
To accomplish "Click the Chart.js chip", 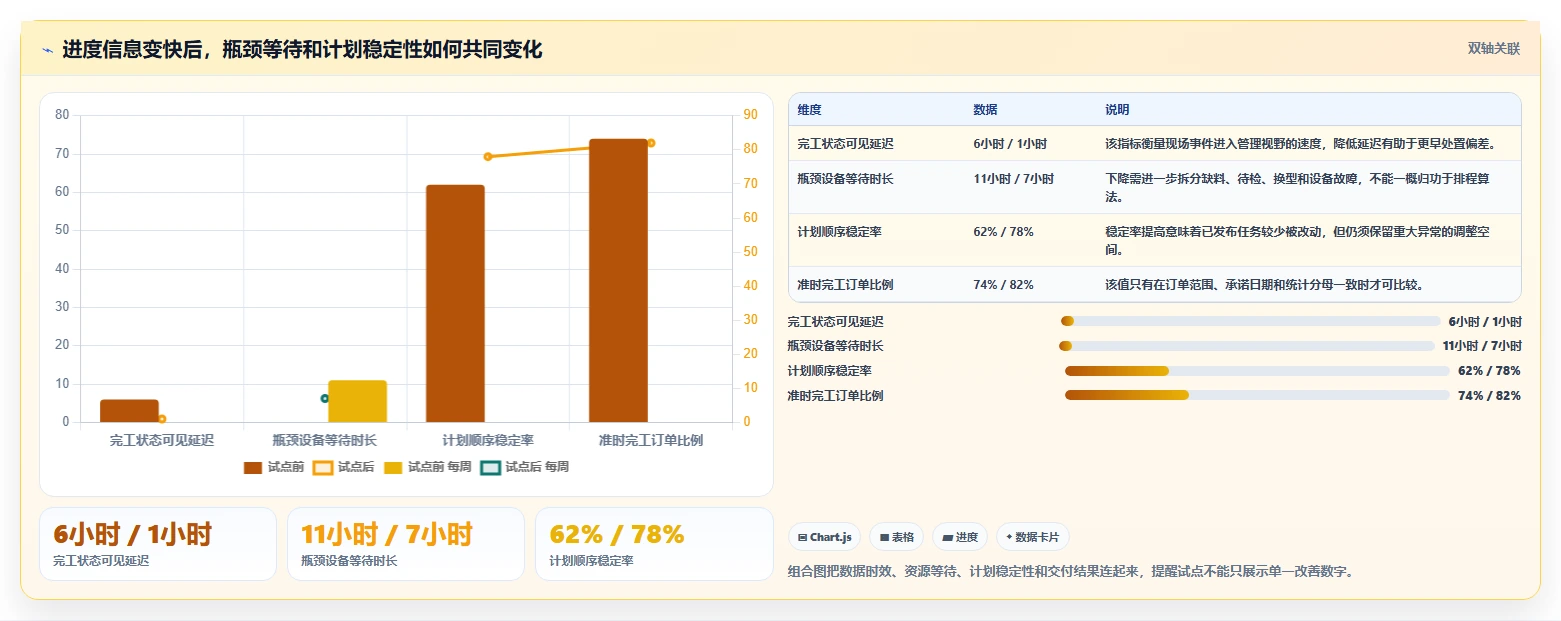I will [x=824, y=537].
